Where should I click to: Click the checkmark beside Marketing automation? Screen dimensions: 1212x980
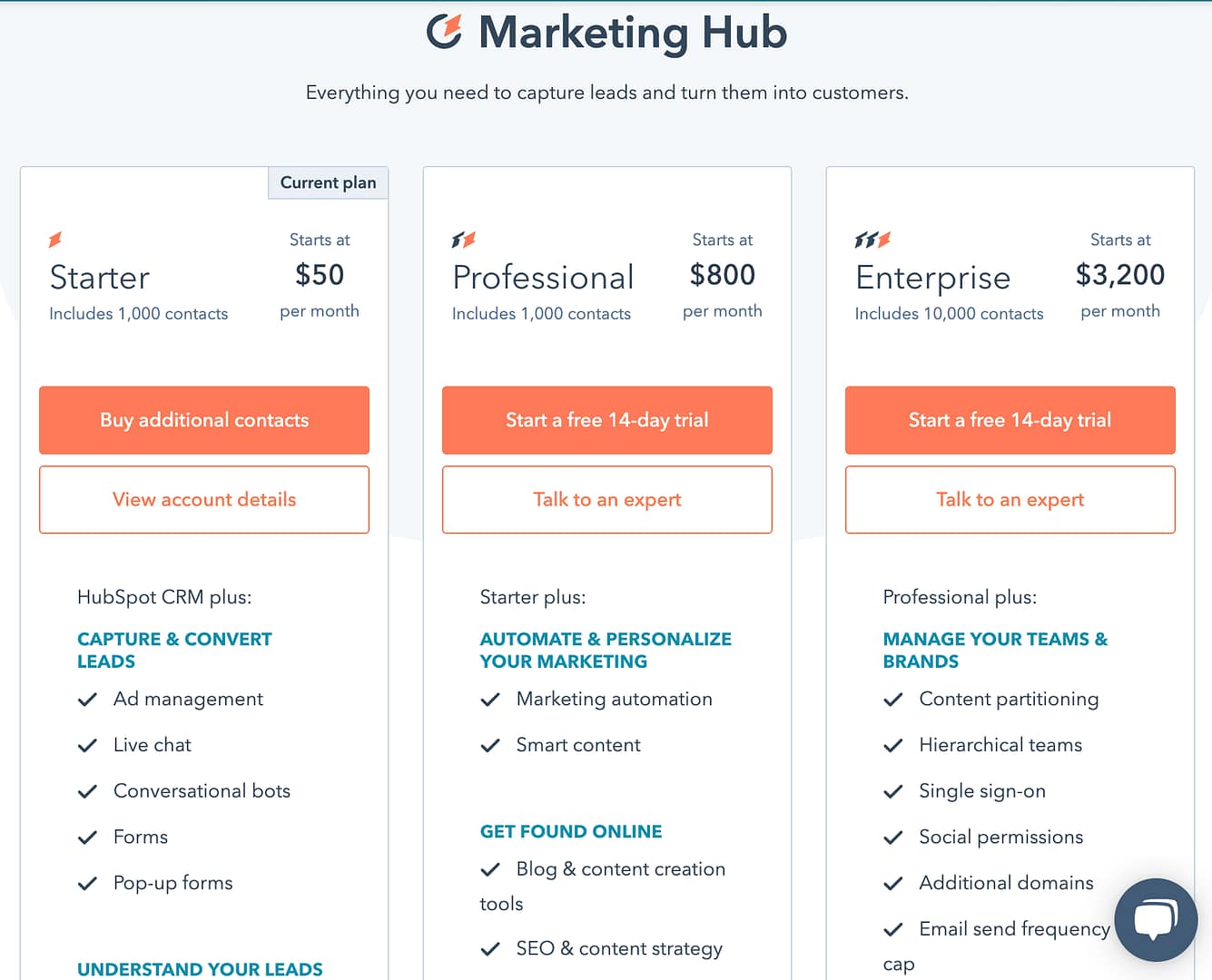click(x=491, y=699)
